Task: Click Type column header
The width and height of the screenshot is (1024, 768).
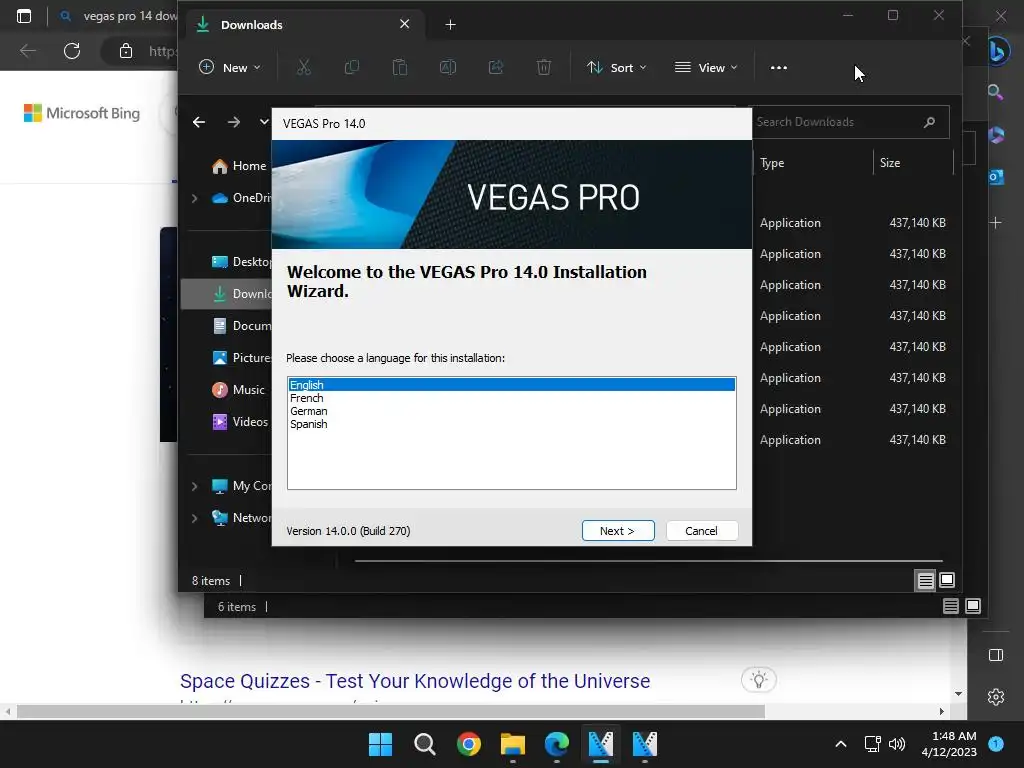Action: (x=812, y=163)
